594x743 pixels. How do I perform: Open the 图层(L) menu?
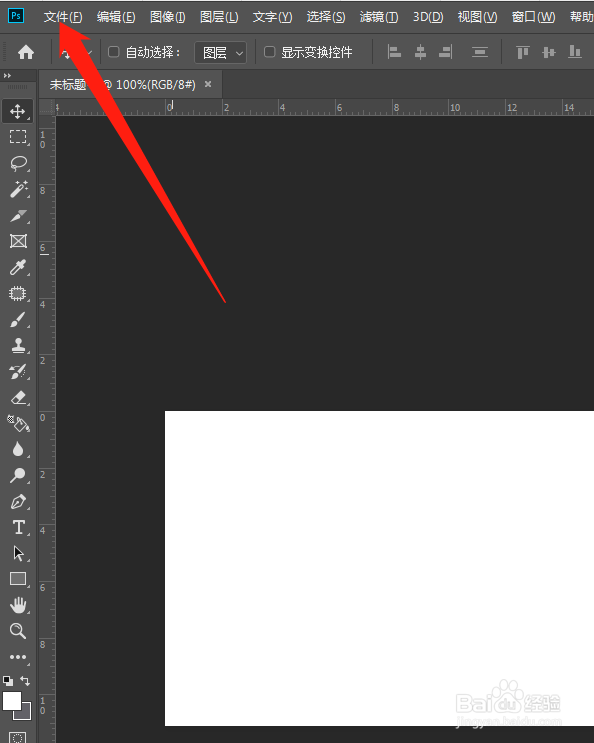click(x=219, y=17)
